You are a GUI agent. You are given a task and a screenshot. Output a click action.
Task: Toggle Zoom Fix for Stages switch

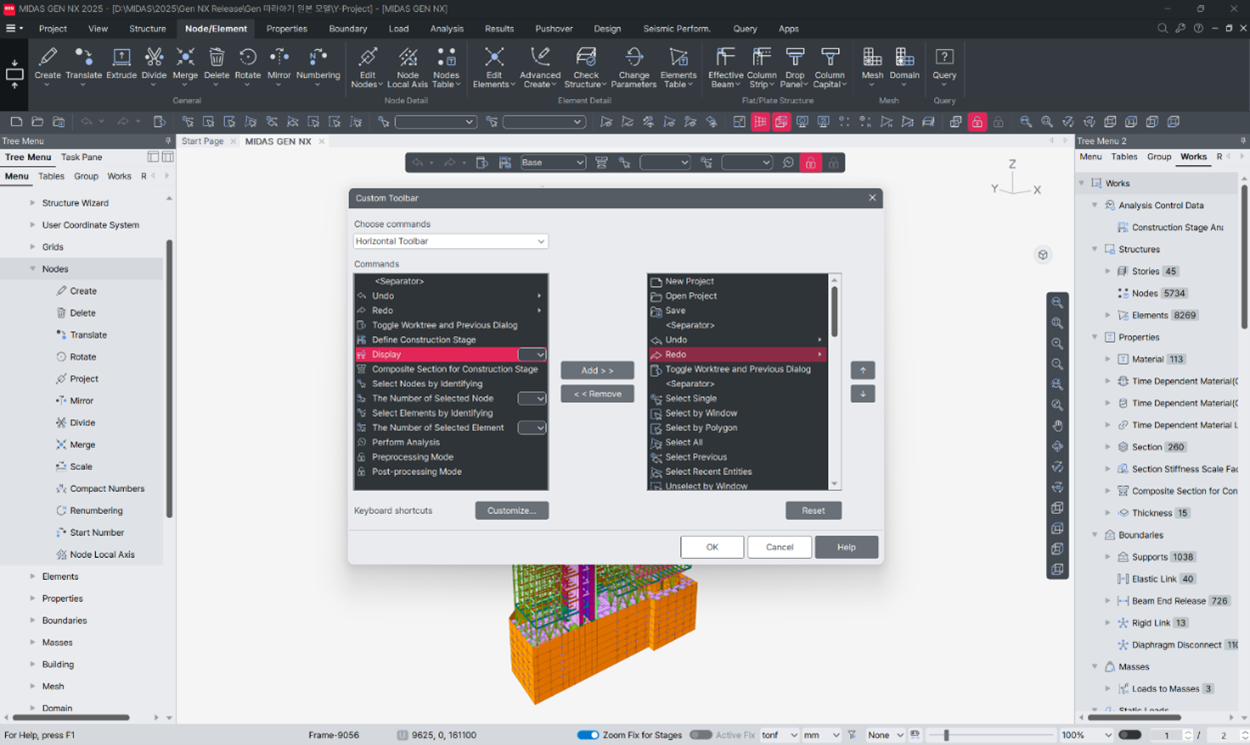[588, 735]
